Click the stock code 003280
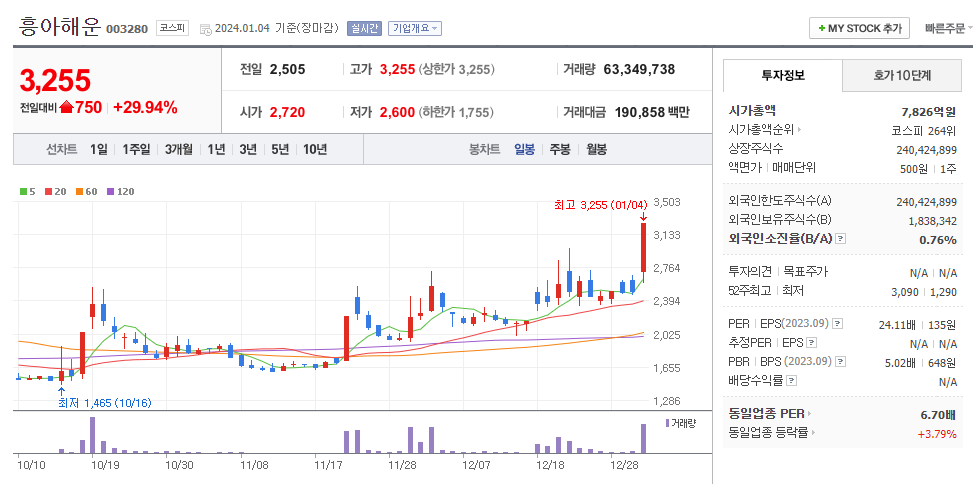The image size is (977, 484). click(x=127, y=29)
